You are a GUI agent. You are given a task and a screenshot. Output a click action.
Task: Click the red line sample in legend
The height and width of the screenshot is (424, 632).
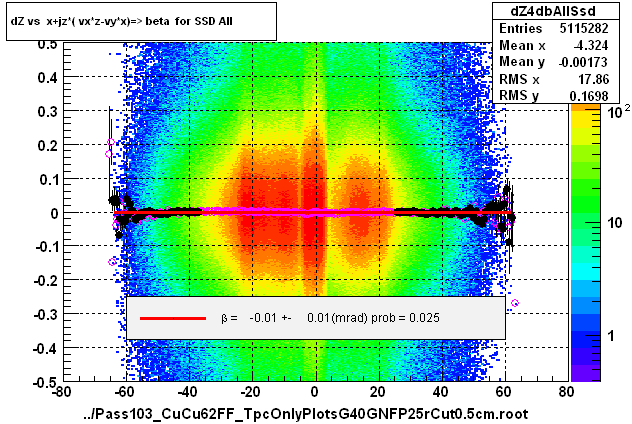point(173,318)
